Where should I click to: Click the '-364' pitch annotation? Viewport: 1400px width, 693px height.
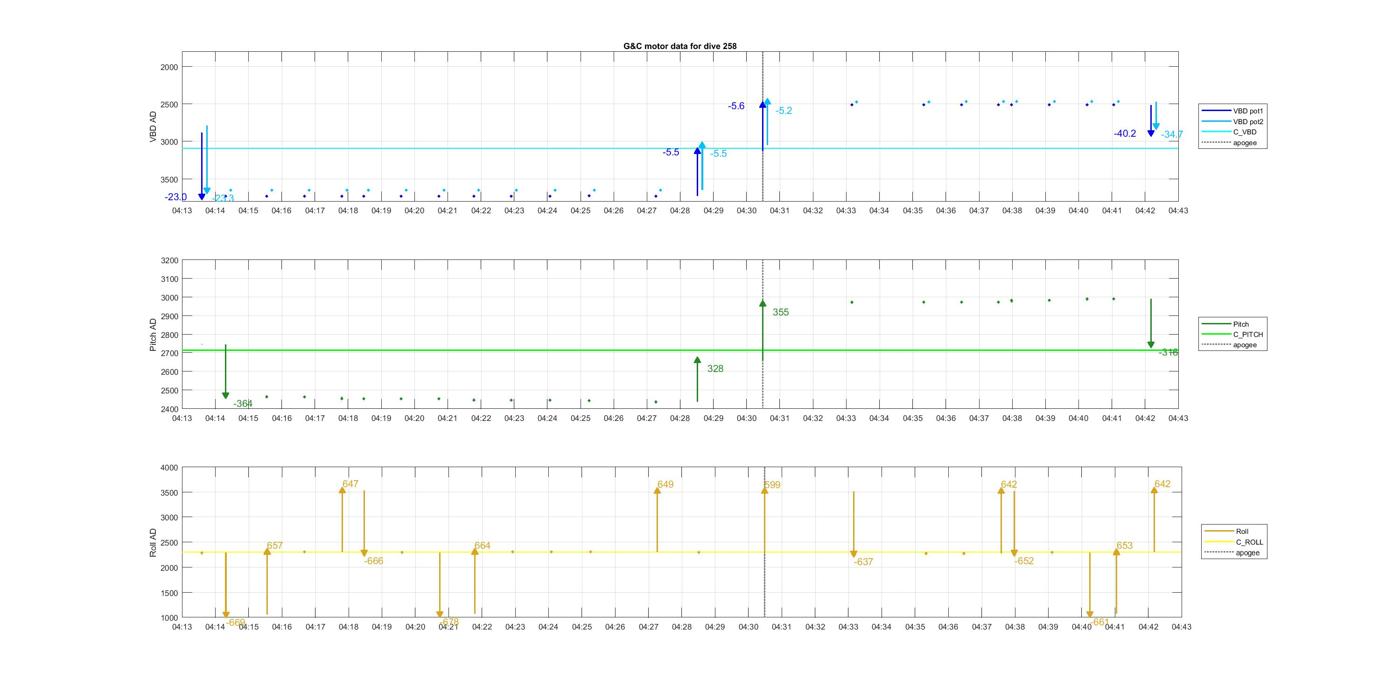[x=243, y=404]
